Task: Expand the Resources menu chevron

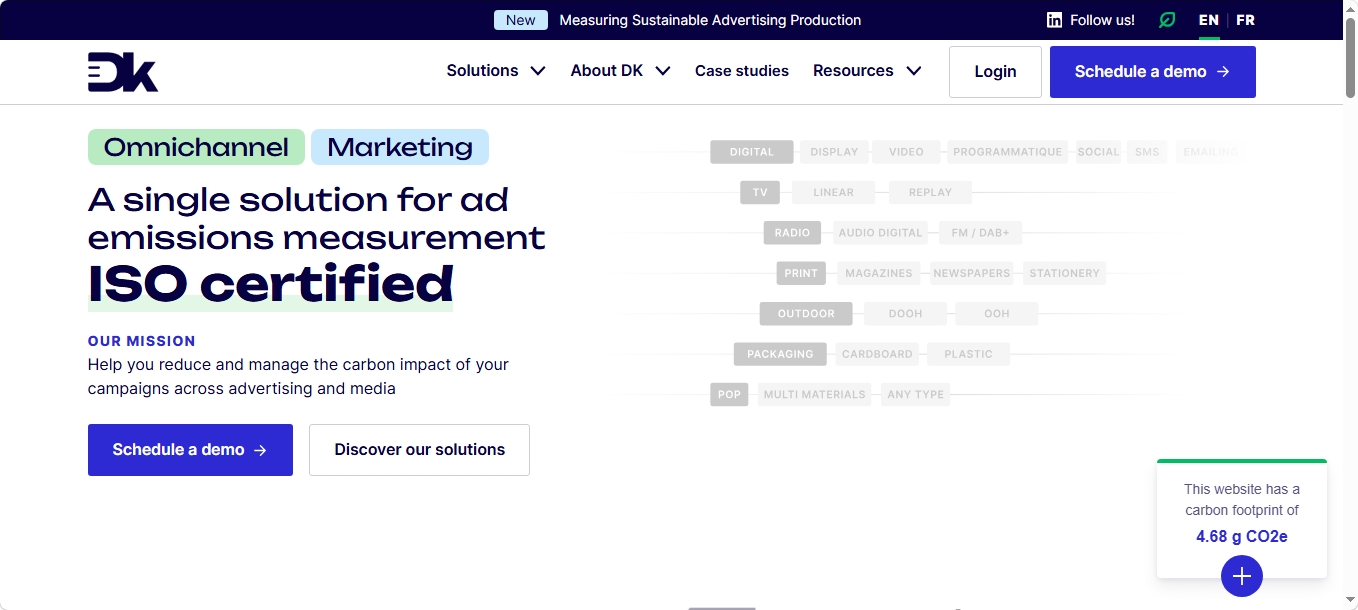Action: (x=913, y=71)
